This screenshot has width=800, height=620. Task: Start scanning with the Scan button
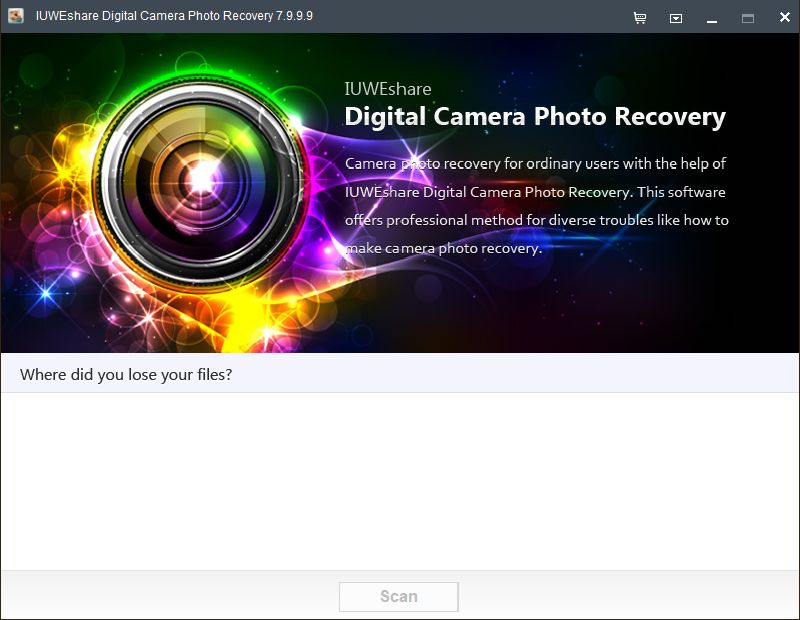coord(399,596)
